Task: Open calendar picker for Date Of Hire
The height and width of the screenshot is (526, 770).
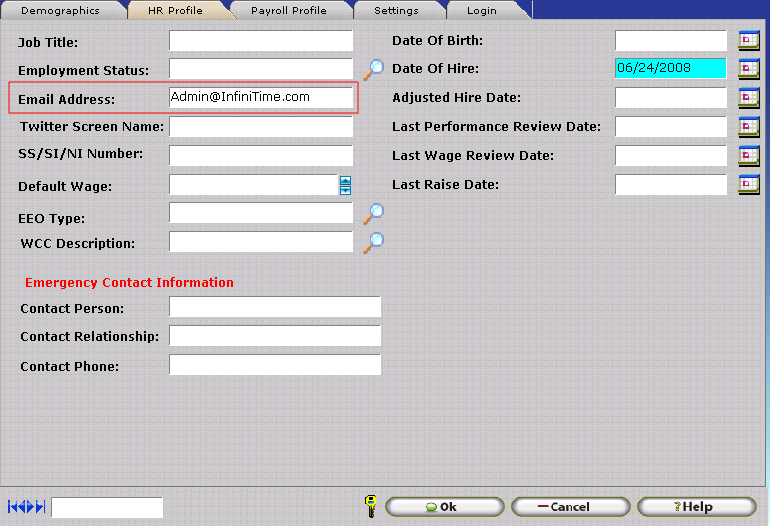Action: pos(749,69)
